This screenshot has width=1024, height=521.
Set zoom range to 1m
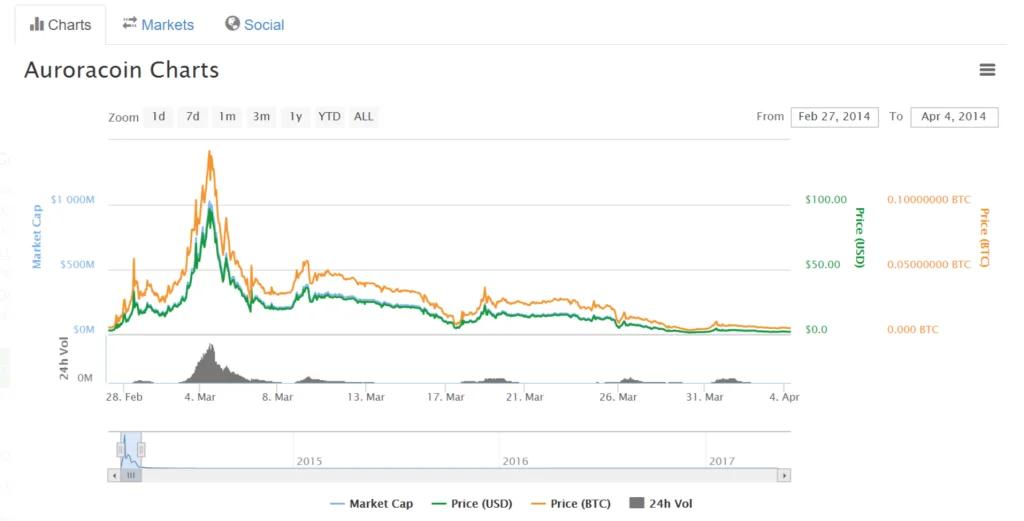tap(227, 117)
